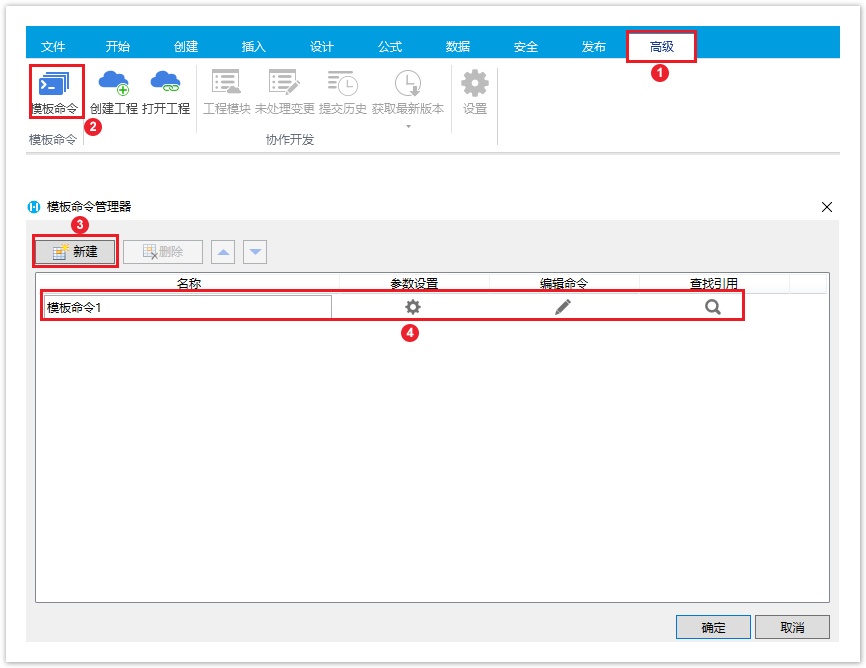Open the 数据 ribbon tab
This screenshot has height=668, width=866.
(x=458, y=46)
